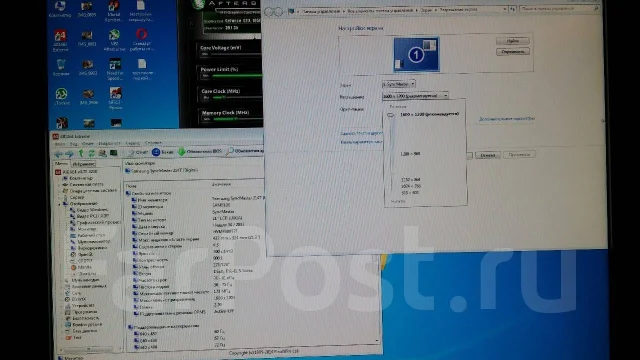Image resolution: width=640 pixels, height=360 pixels.
Task: Select Мультимонитор in the AIDA64 tree
Action: click(x=90, y=242)
